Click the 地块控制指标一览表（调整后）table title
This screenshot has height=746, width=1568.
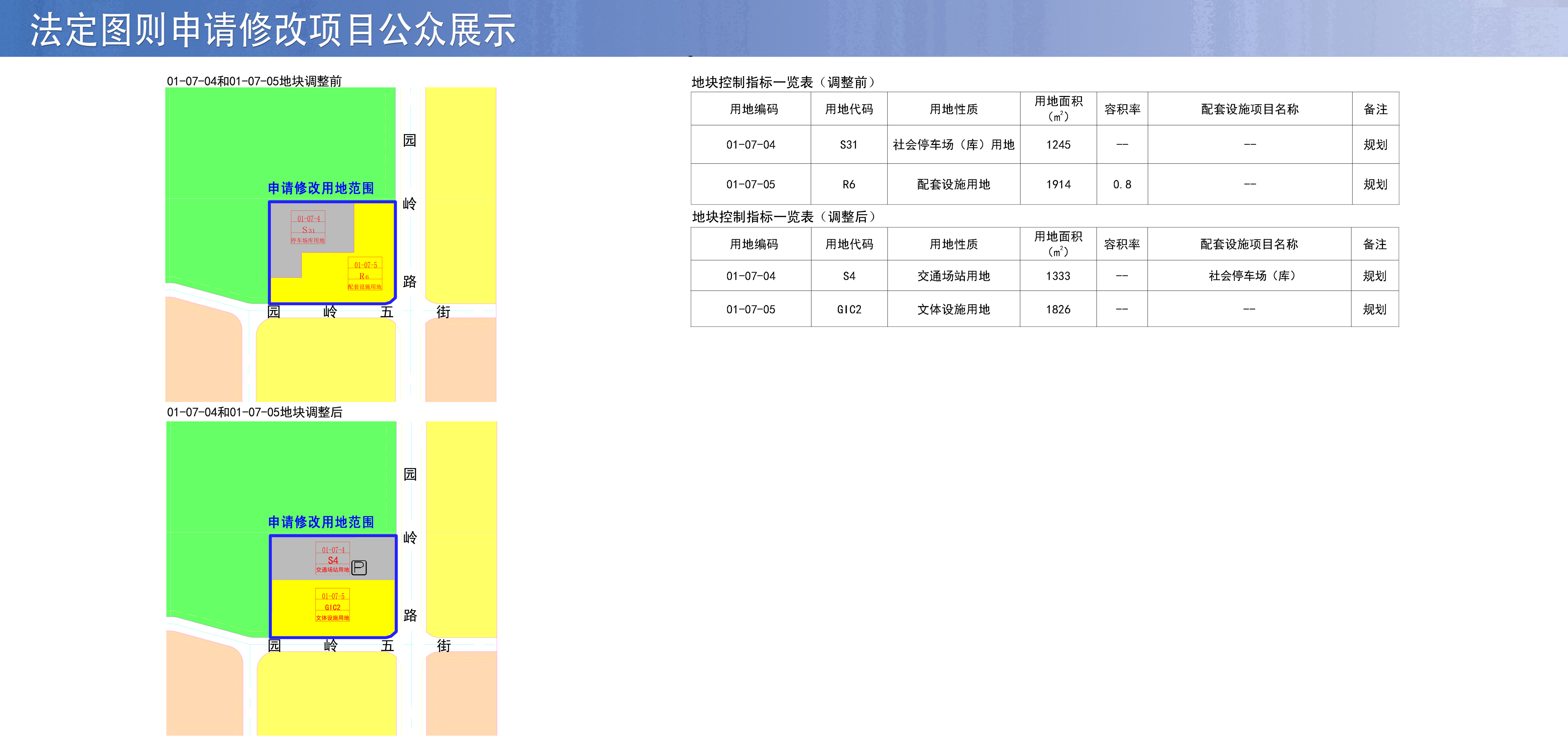784,217
